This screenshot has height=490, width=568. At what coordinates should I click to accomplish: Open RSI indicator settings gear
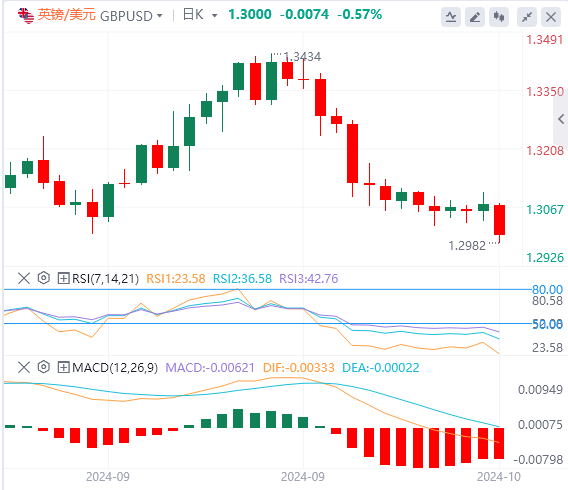(43, 278)
